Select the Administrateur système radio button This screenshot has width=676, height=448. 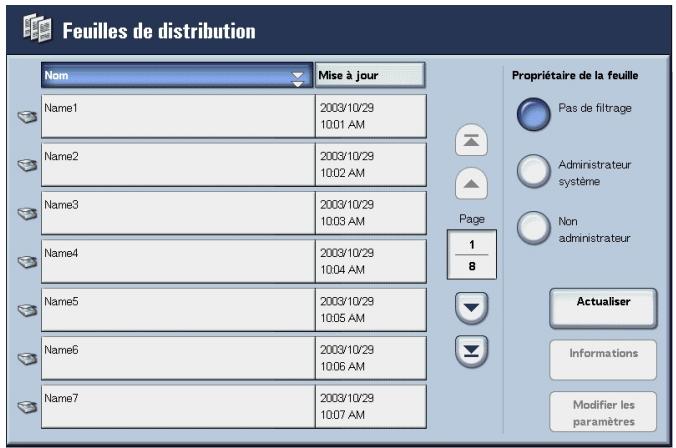coord(534,171)
